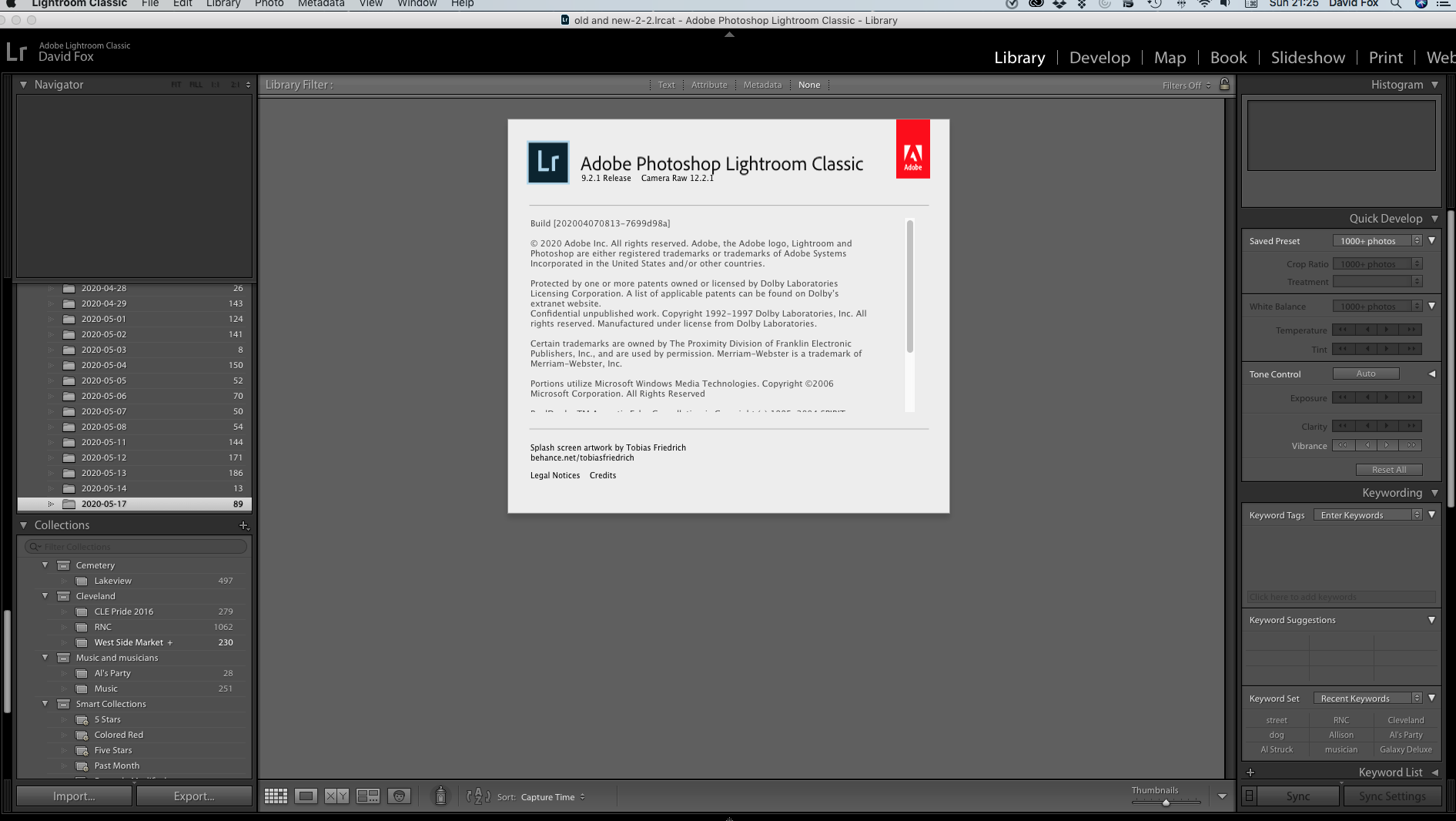1456x821 pixels.
Task: Collapse the Navigator panel
Action: pos(23,85)
